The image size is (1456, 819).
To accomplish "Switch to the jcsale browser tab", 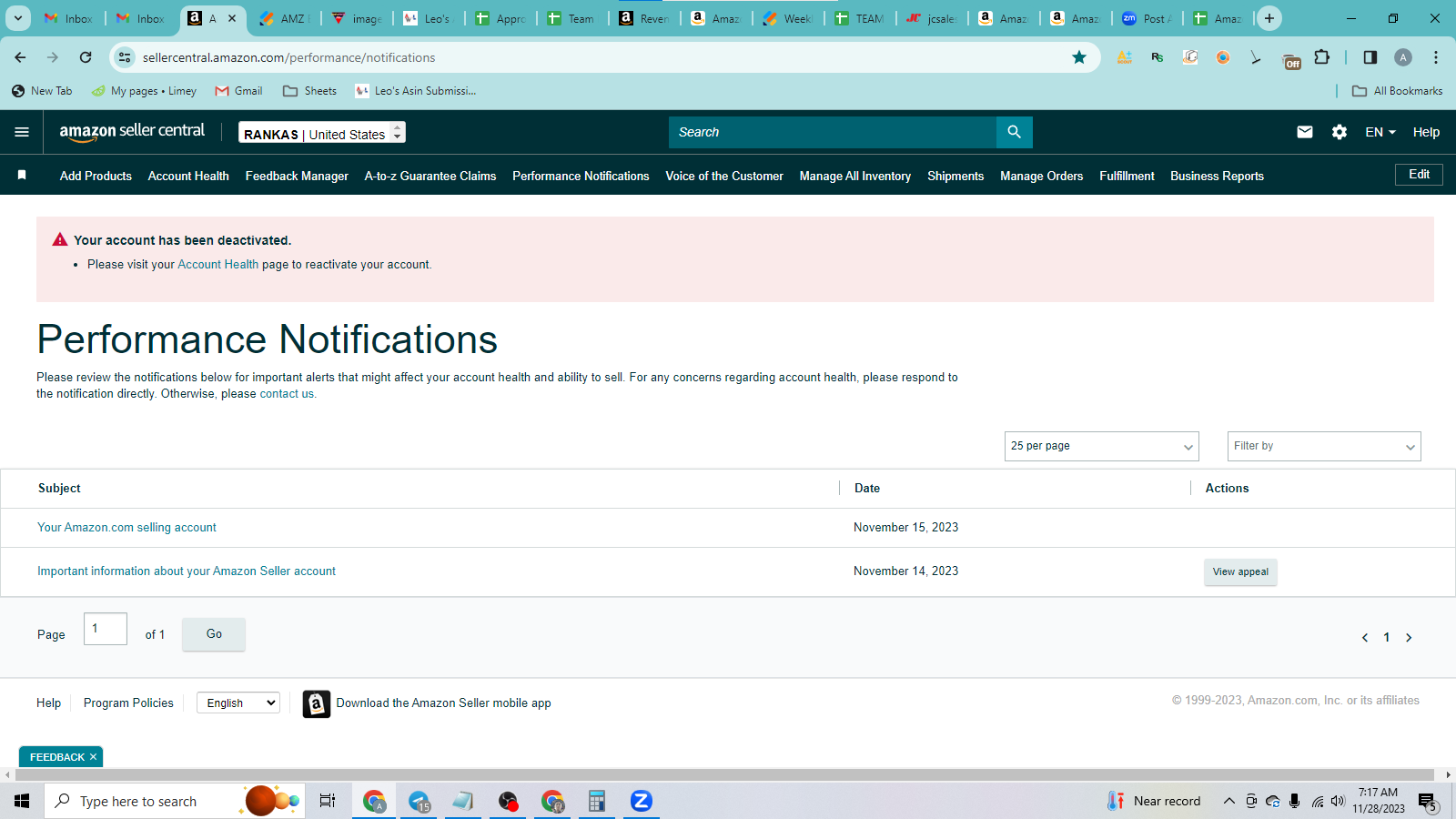I will coord(932,18).
